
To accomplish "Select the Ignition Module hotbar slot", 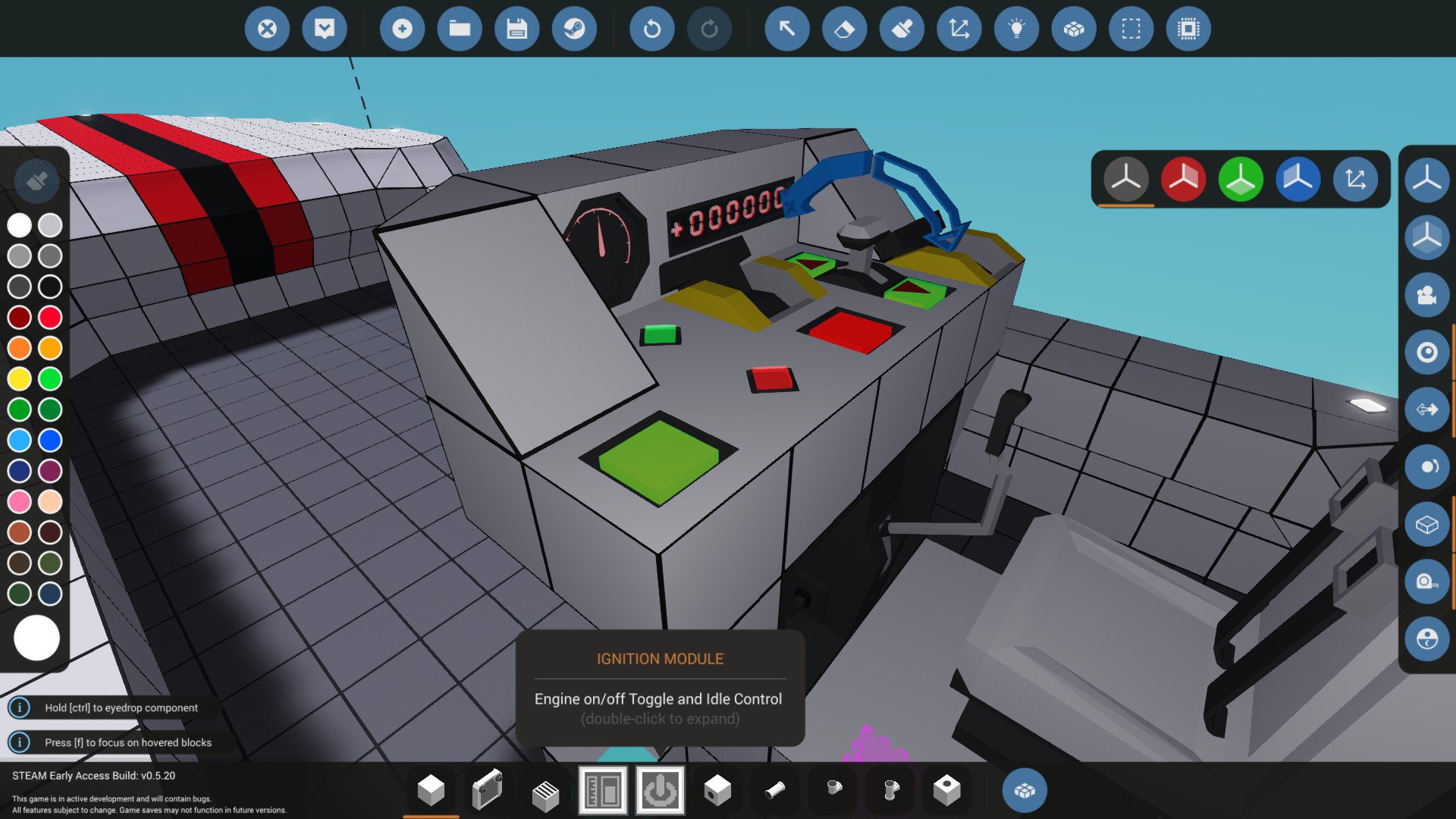I will click(660, 791).
